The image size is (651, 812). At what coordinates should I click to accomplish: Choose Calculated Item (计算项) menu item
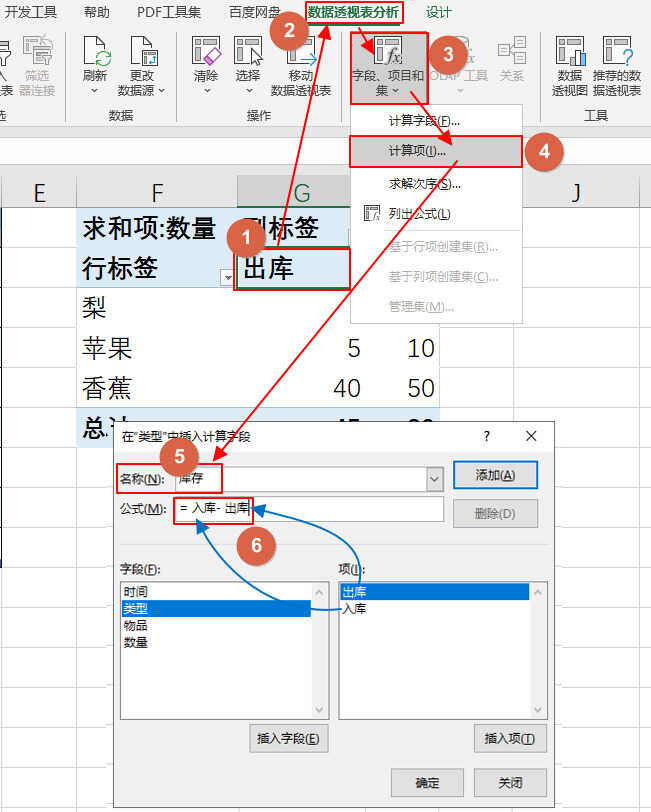tap(436, 151)
